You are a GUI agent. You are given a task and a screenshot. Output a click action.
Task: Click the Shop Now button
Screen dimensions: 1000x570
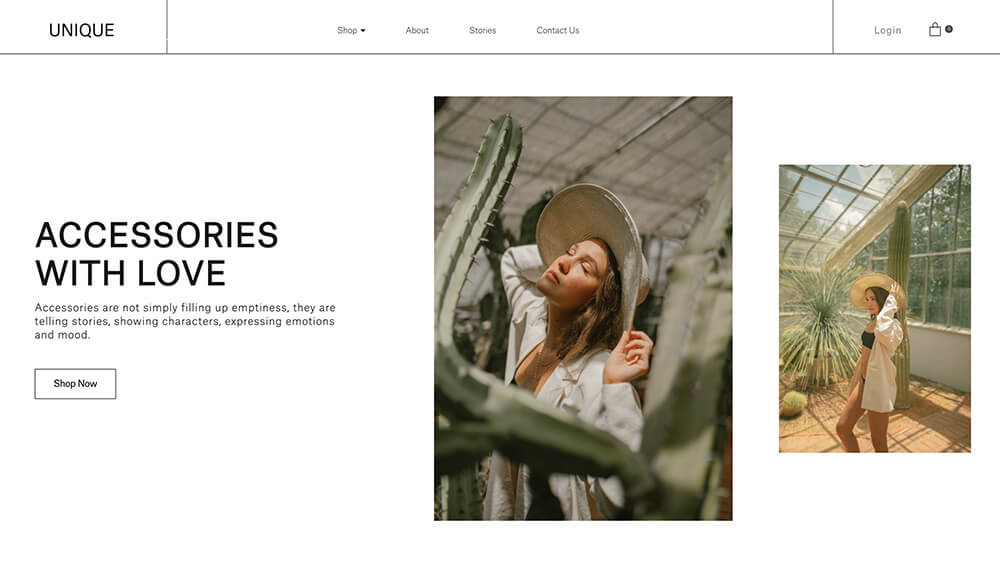coord(75,384)
